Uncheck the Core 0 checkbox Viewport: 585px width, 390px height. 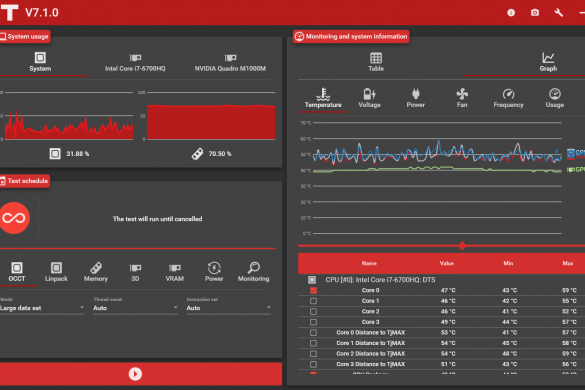click(313, 290)
